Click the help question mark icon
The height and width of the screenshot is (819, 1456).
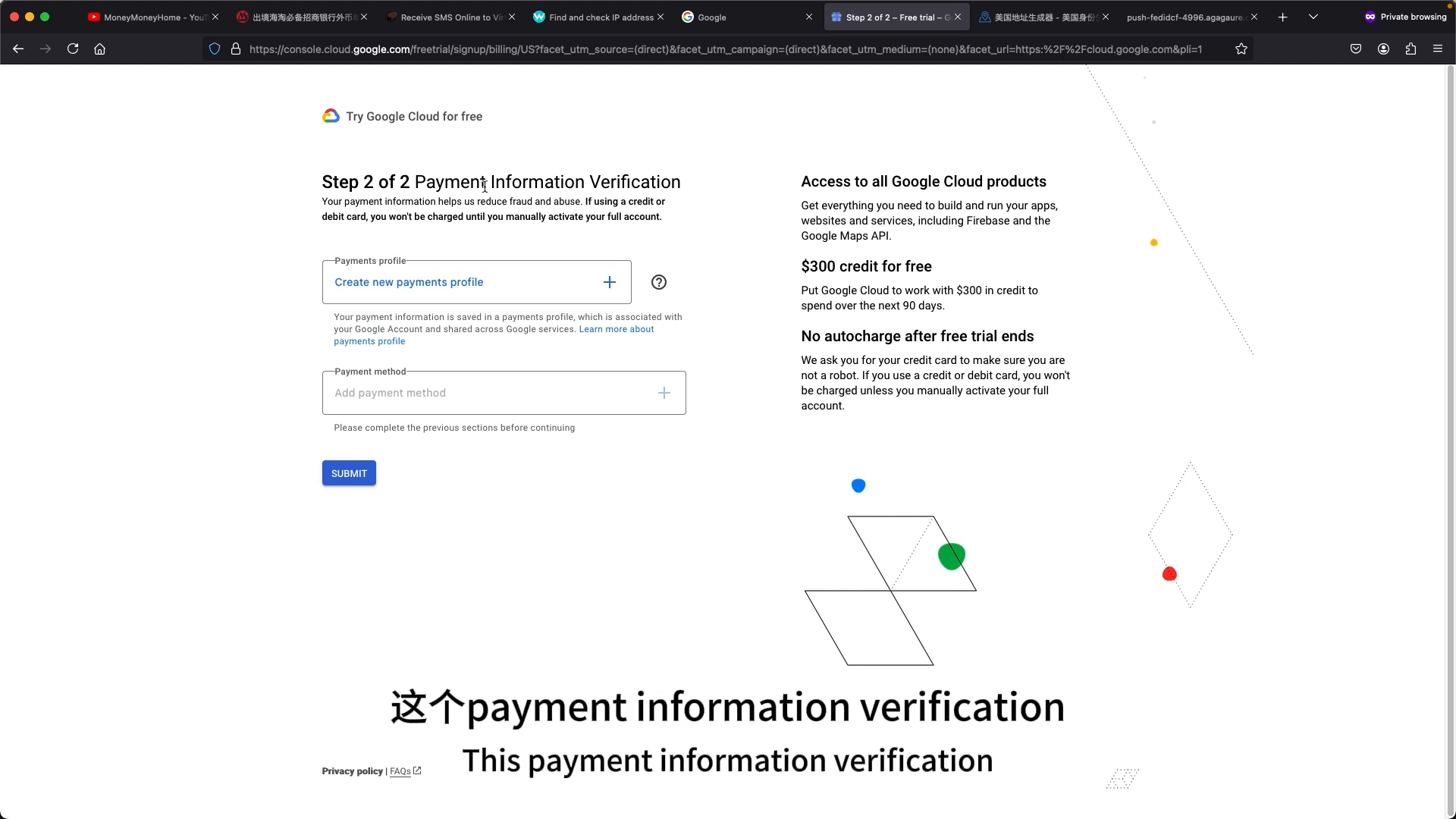659,282
